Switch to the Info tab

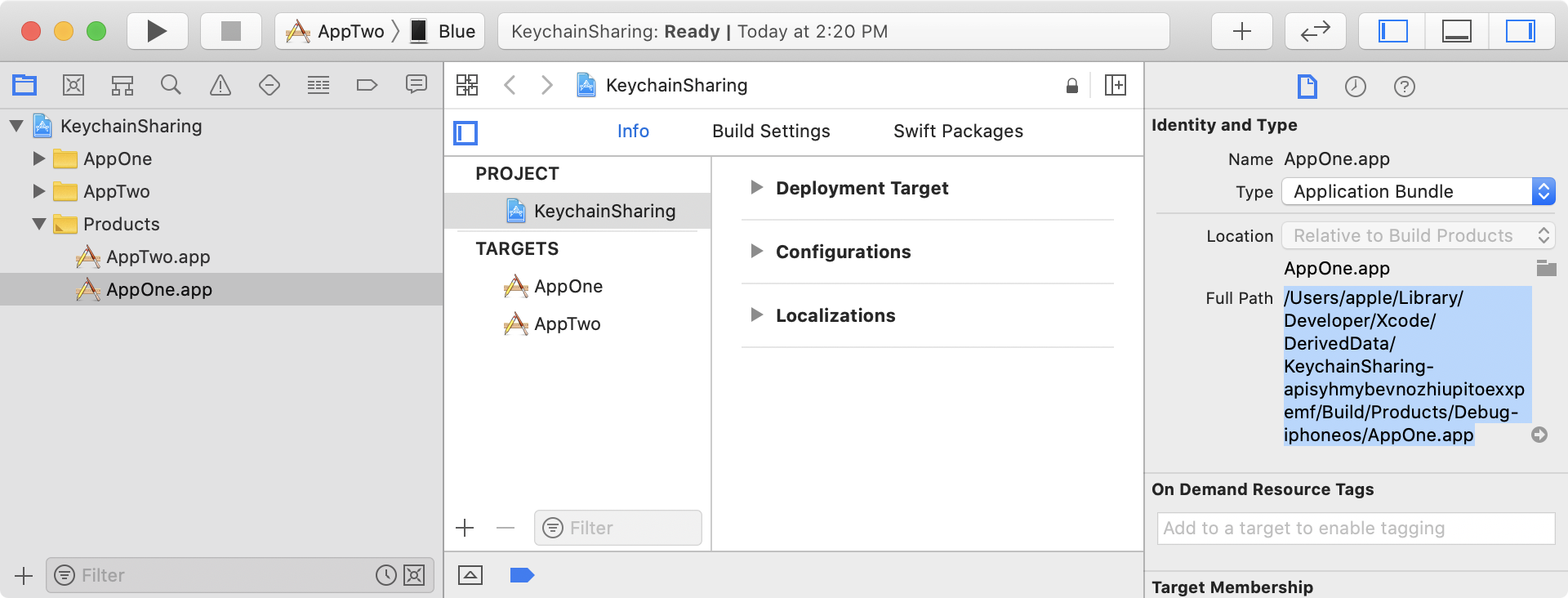coord(633,131)
